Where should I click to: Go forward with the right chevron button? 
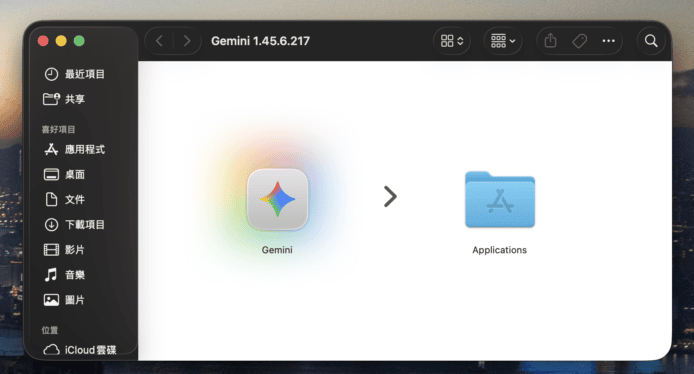tap(187, 41)
